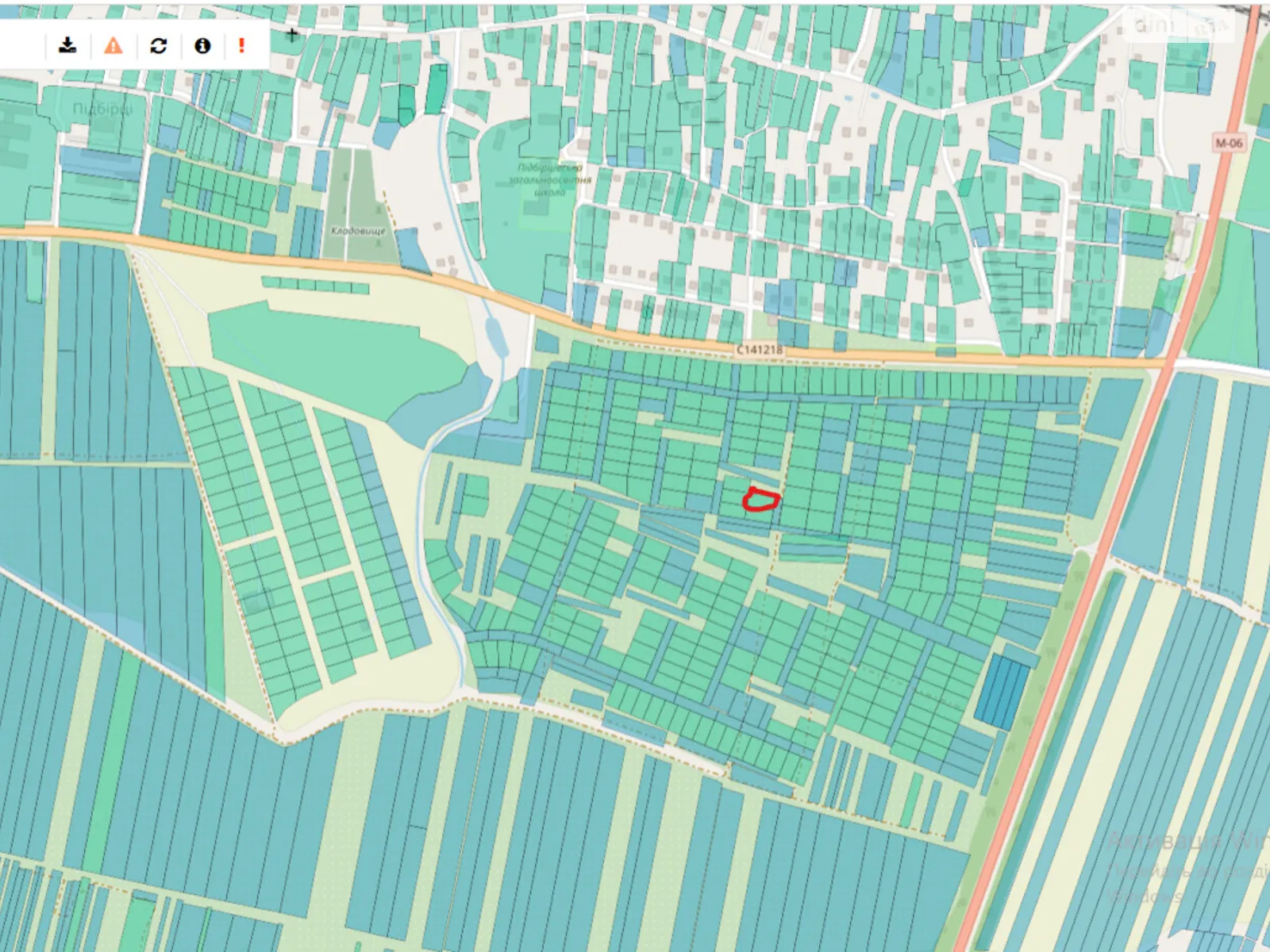Click the M-06 highway shield label
Screen dimensions: 1270x952
[1229, 143]
